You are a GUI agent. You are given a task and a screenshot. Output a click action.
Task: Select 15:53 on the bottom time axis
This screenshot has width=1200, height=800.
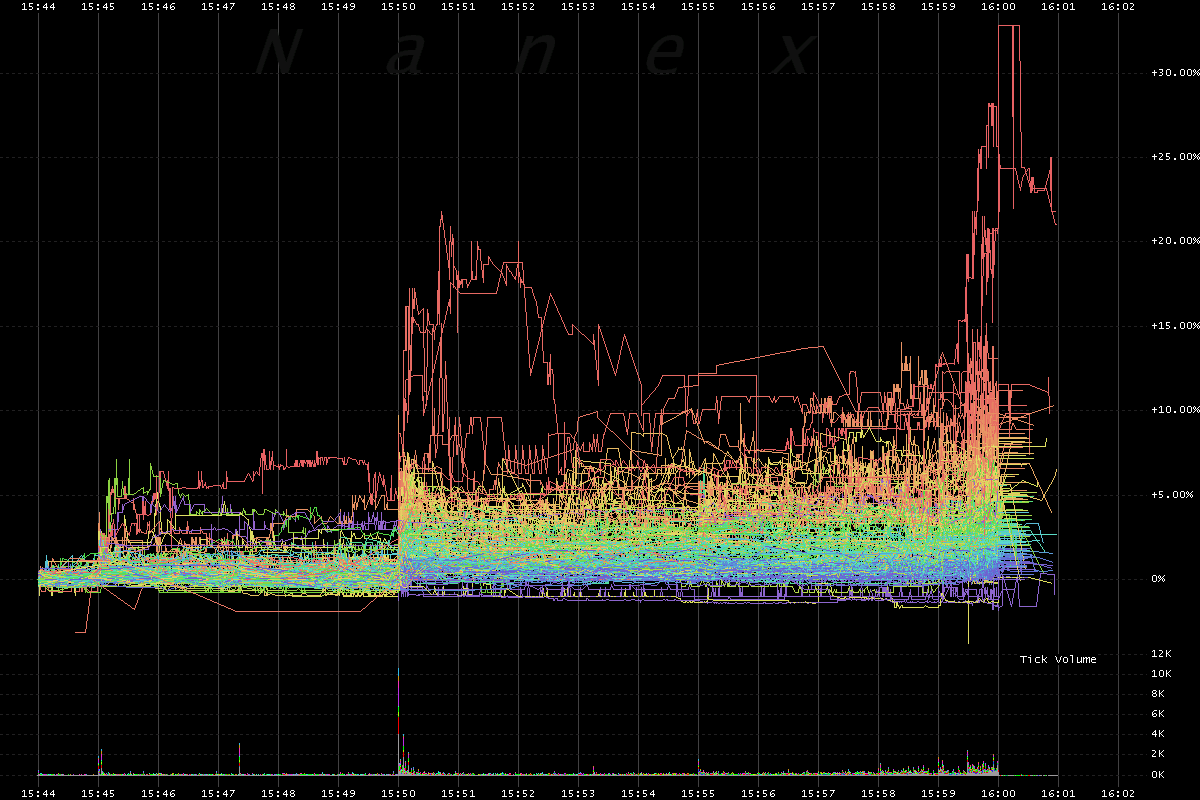[x=578, y=793]
